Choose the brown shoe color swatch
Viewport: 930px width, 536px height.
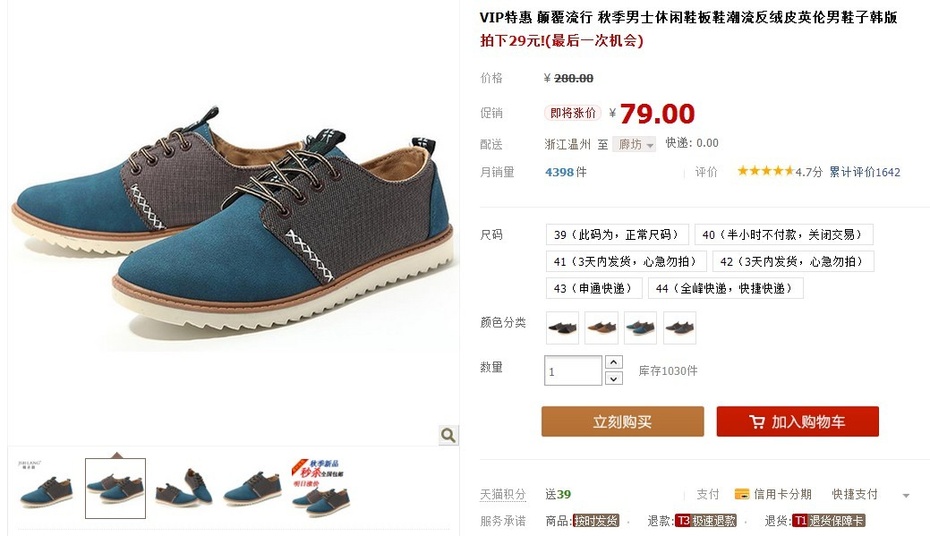click(601, 328)
